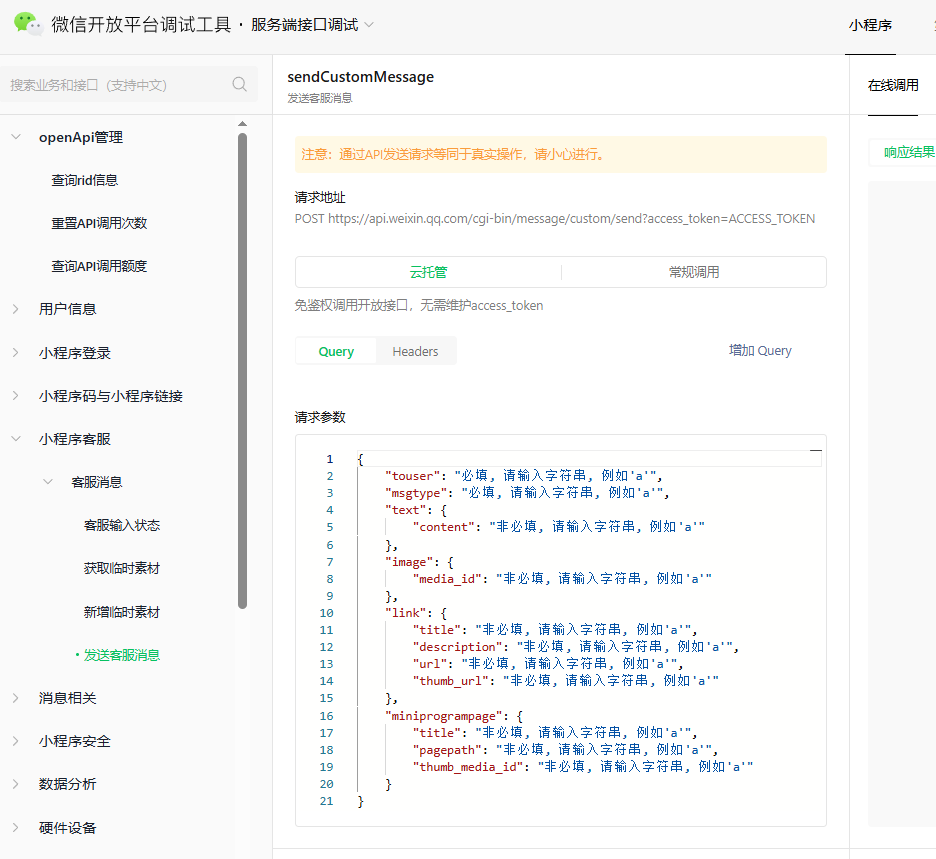
Task: Select the 云托管 call mode
Action: (x=428, y=272)
